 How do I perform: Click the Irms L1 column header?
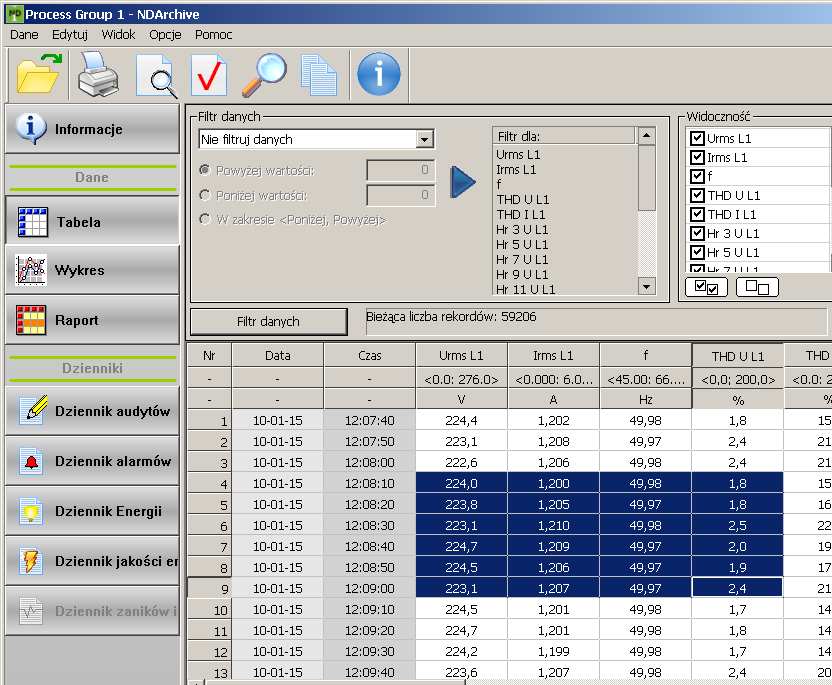click(553, 355)
